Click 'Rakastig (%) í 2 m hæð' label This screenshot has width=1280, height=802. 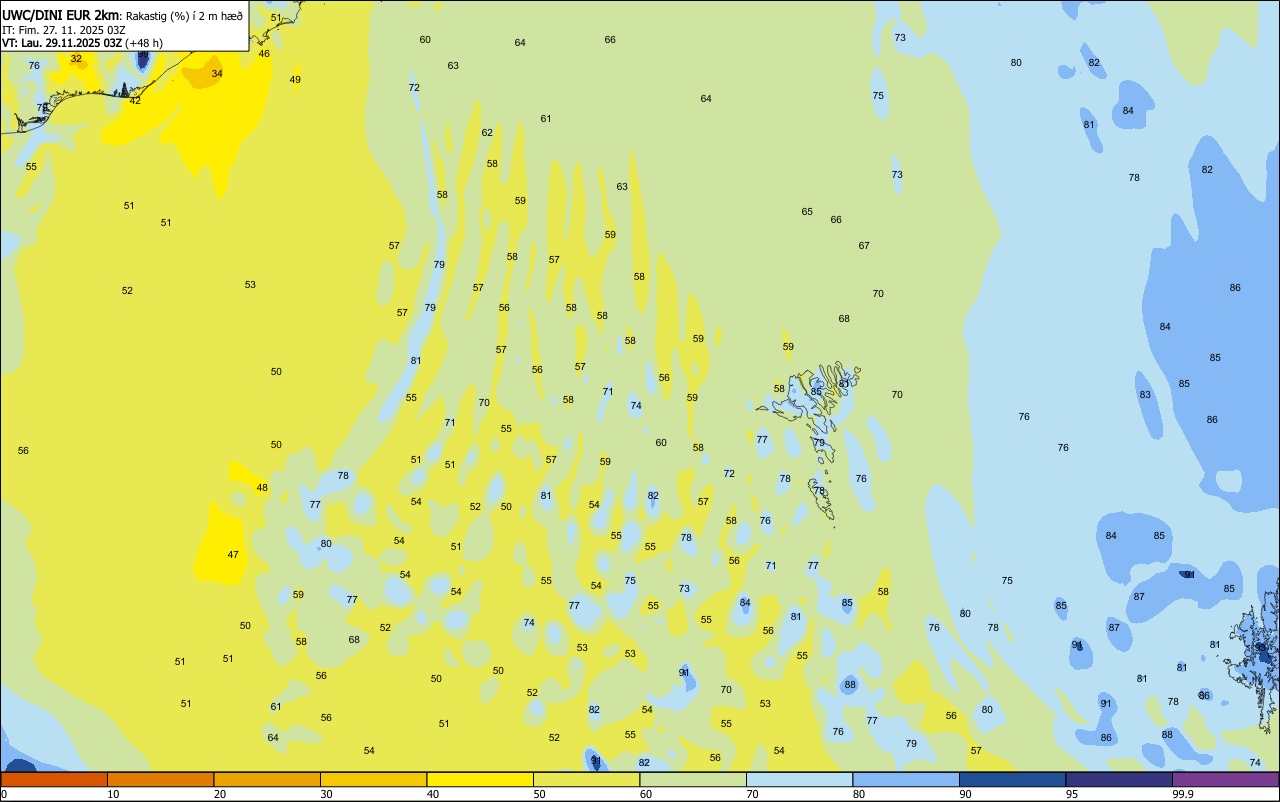[184, 16]
